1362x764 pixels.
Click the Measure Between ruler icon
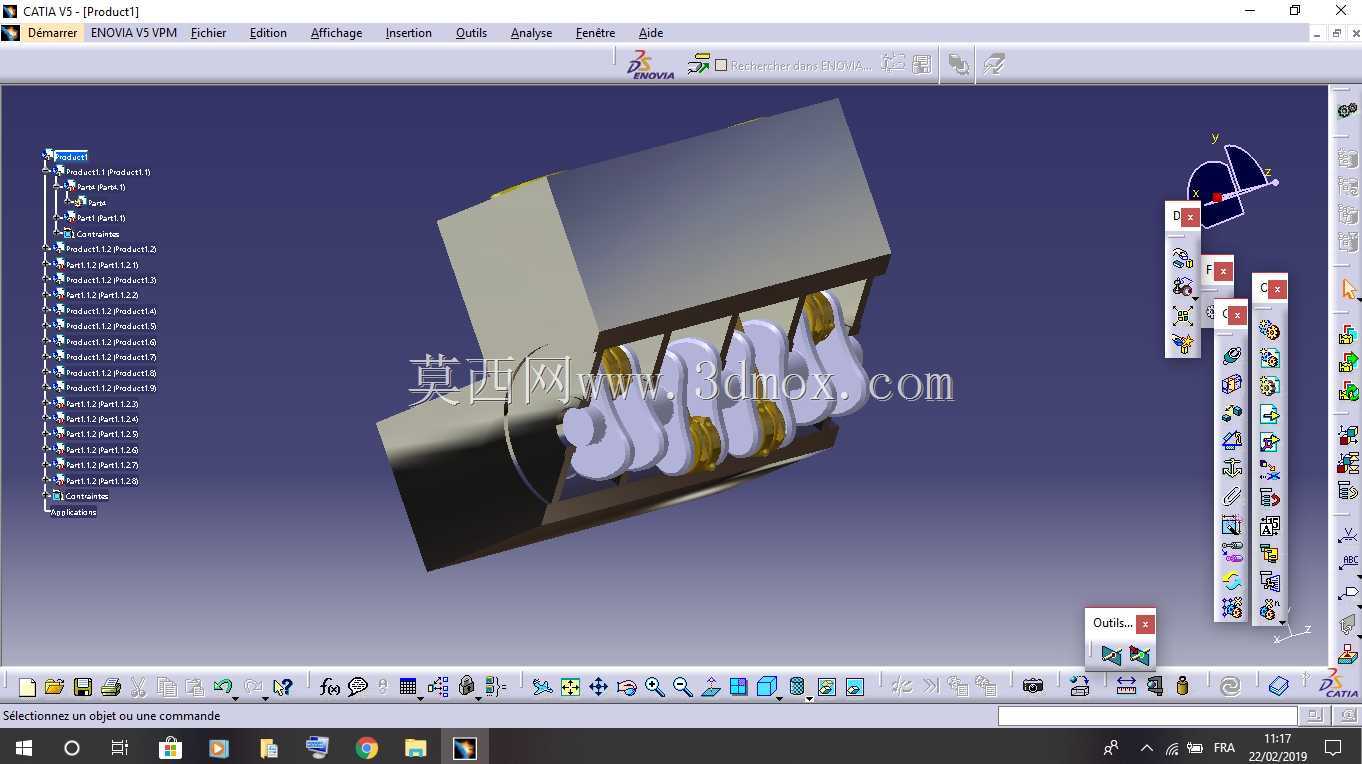coord(1126,686)
